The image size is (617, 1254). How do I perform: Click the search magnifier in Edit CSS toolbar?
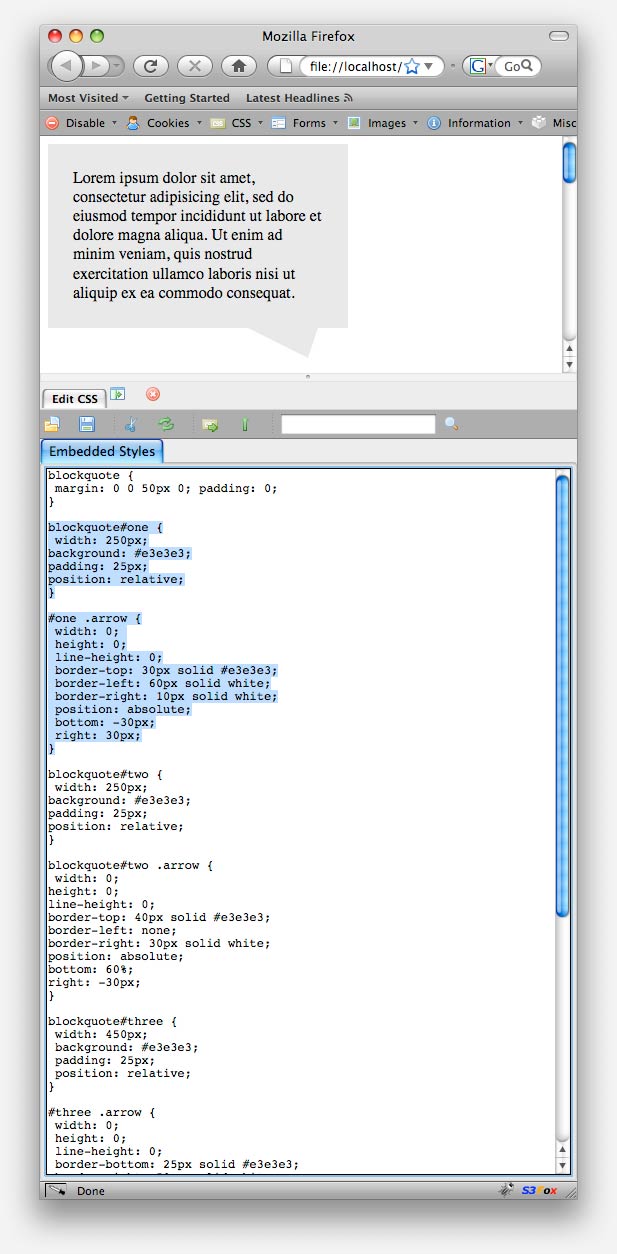tap(451, 425)
